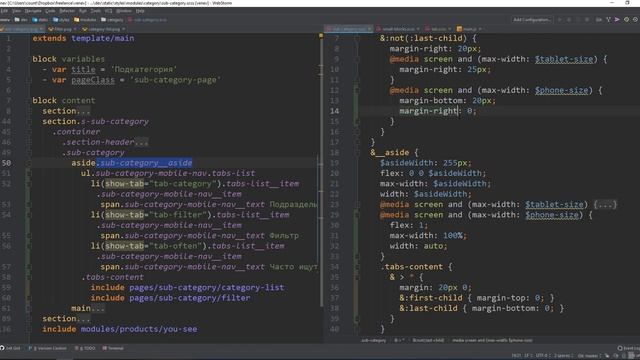The height and width of the screenshot is (360, 640).
Task: Click the VCS update project icon
Action: point(608,20)
